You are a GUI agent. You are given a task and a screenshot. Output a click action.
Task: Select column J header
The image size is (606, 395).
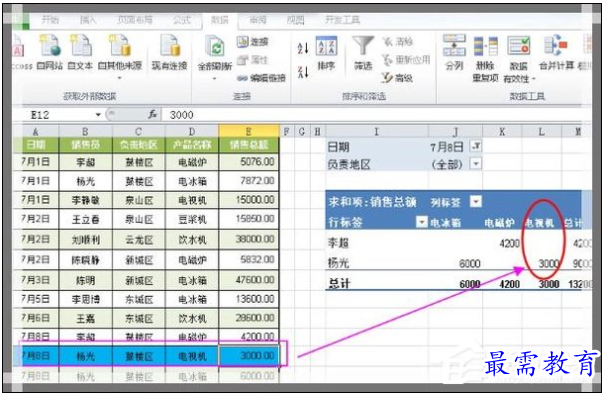[455, 132]
